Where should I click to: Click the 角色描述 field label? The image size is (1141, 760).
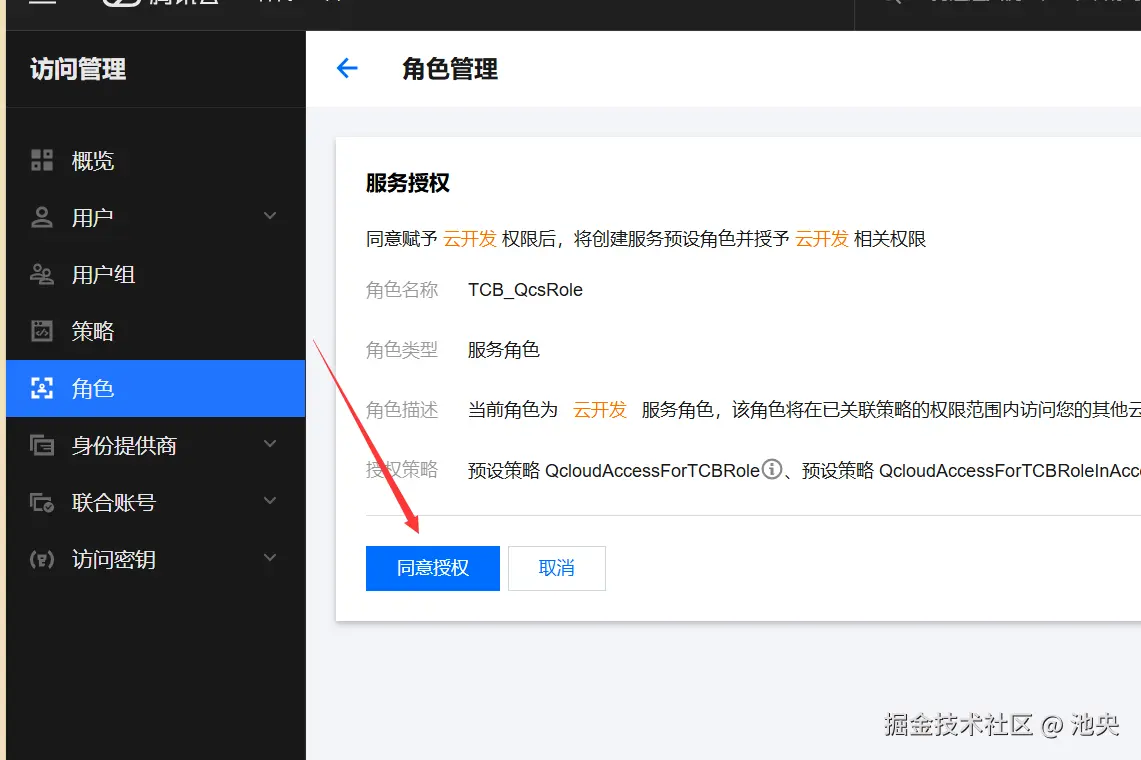point(402,410)
